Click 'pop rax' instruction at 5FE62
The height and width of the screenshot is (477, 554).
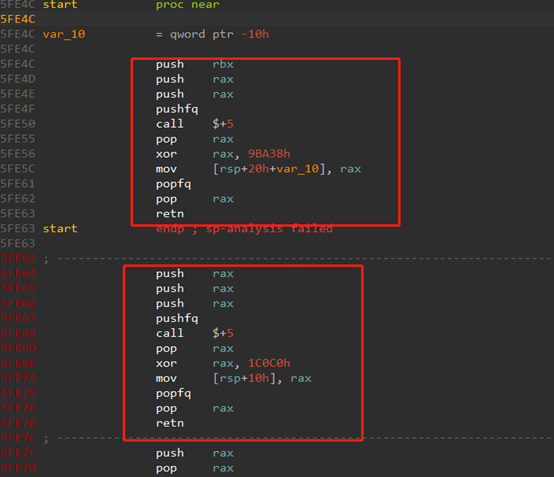(x=195, y=199)
